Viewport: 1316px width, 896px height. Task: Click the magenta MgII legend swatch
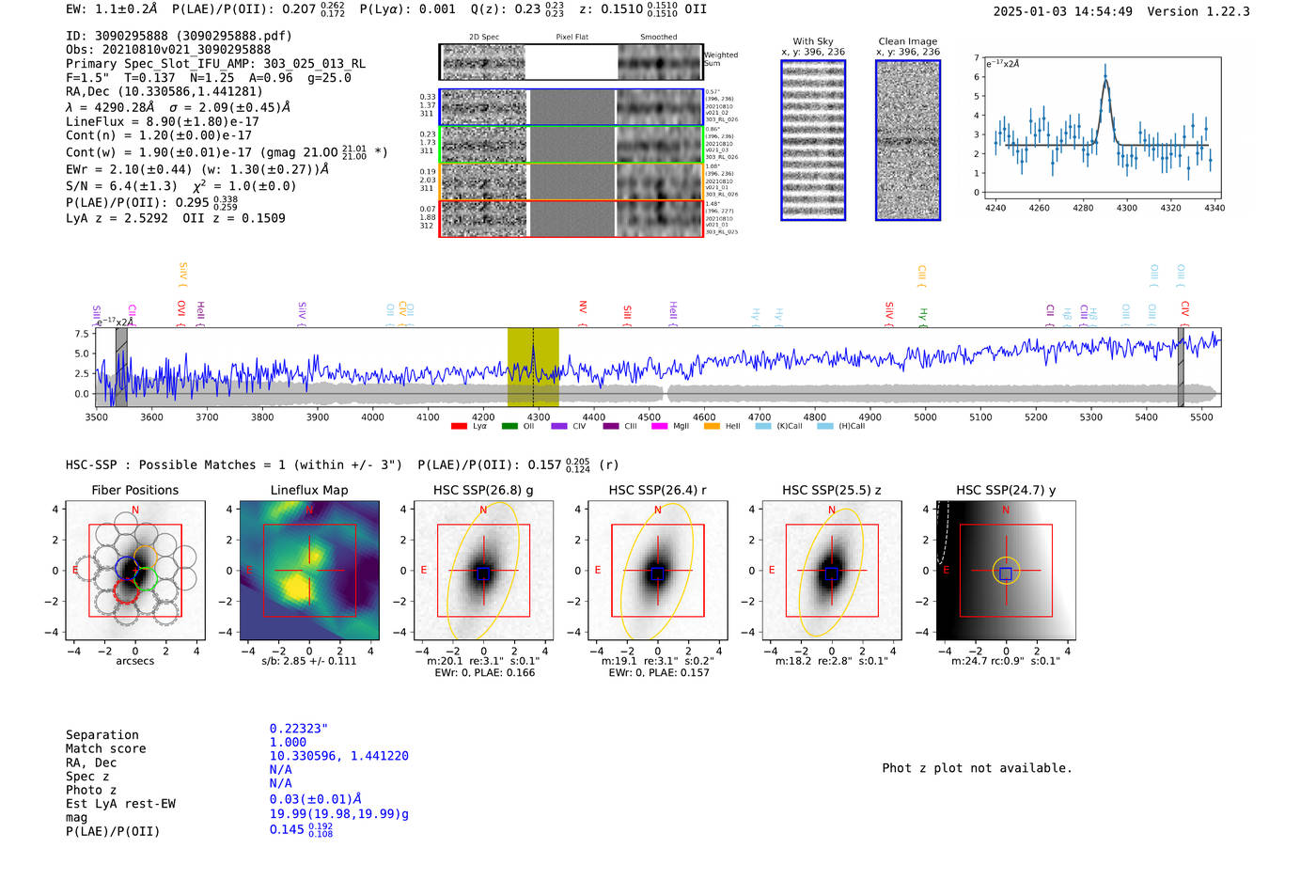click(659, 427)
